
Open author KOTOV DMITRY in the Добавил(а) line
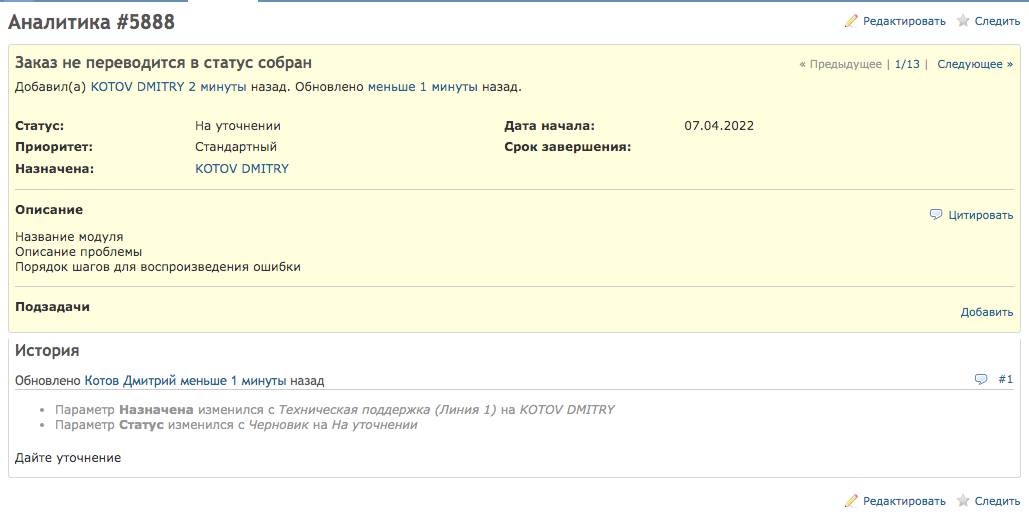pos(137,87)
